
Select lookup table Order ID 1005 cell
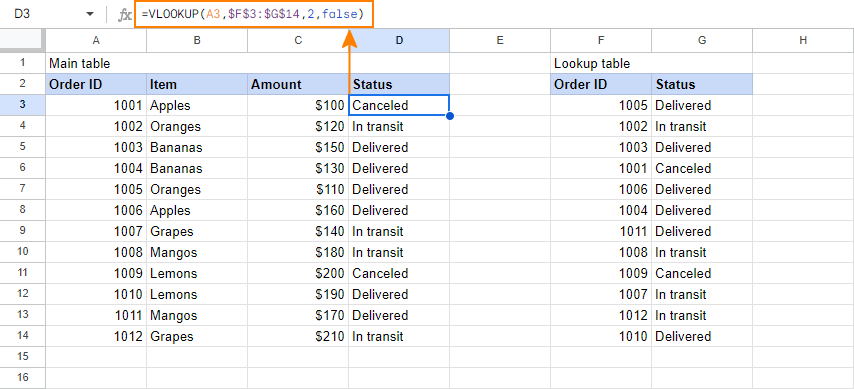[601, 105]
